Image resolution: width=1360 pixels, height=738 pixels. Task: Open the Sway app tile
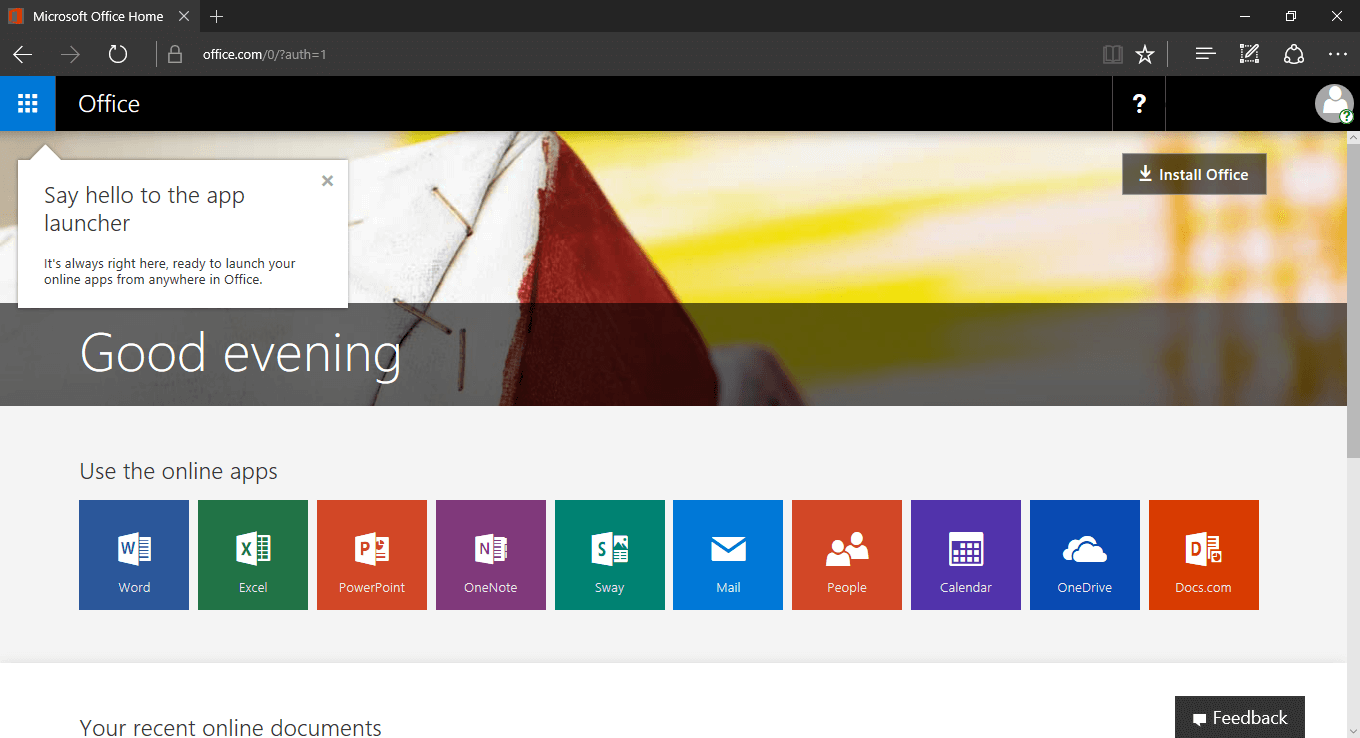610,555
